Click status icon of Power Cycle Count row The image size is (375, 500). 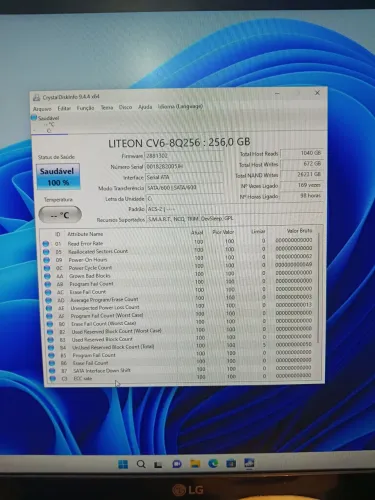[47, 268]
